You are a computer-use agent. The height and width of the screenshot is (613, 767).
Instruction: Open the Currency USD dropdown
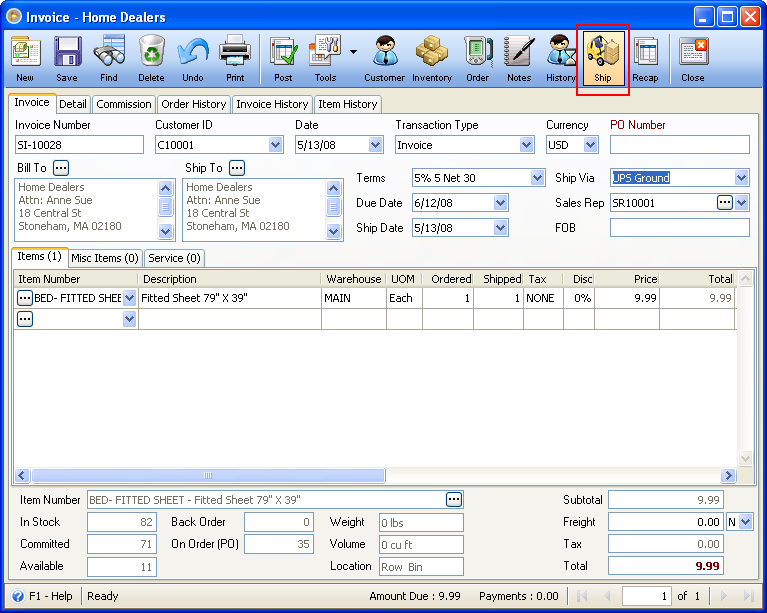pyautogui.click(x=590, y=145)
